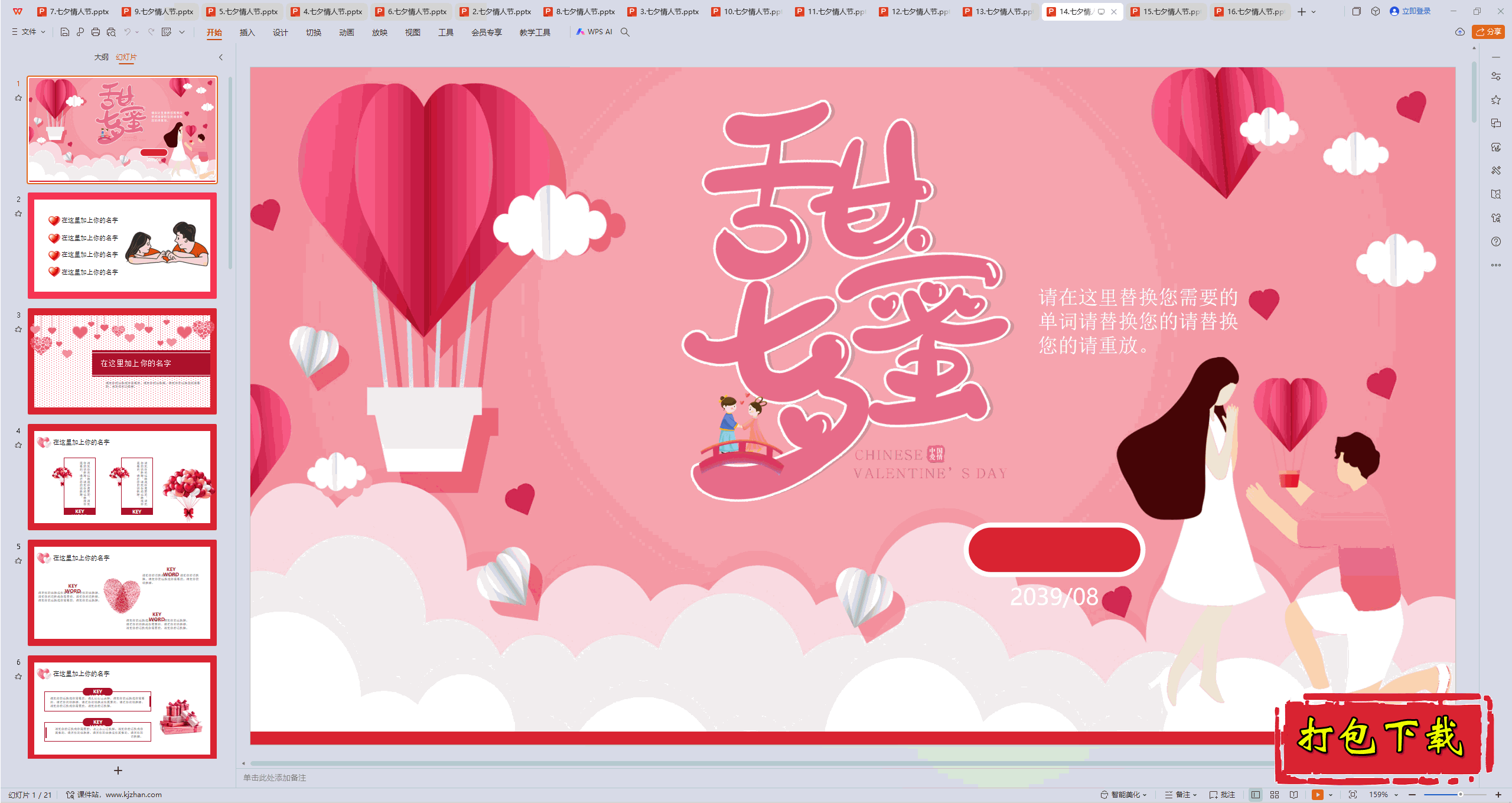Click the book icon in right sidebar

click(x=1496, y=194)
